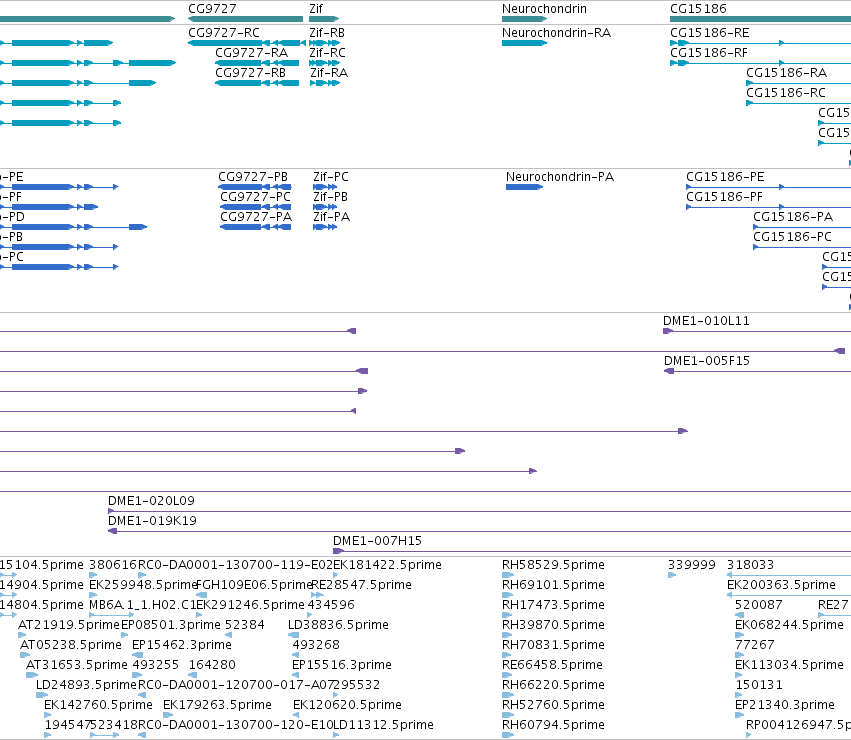Open EST label RH58529.5prime
851x740 pixels.
point(553,565)
